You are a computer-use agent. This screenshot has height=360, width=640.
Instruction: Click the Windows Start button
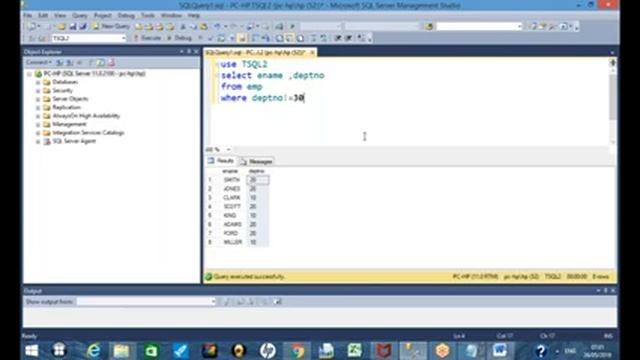tap(31, 351)
